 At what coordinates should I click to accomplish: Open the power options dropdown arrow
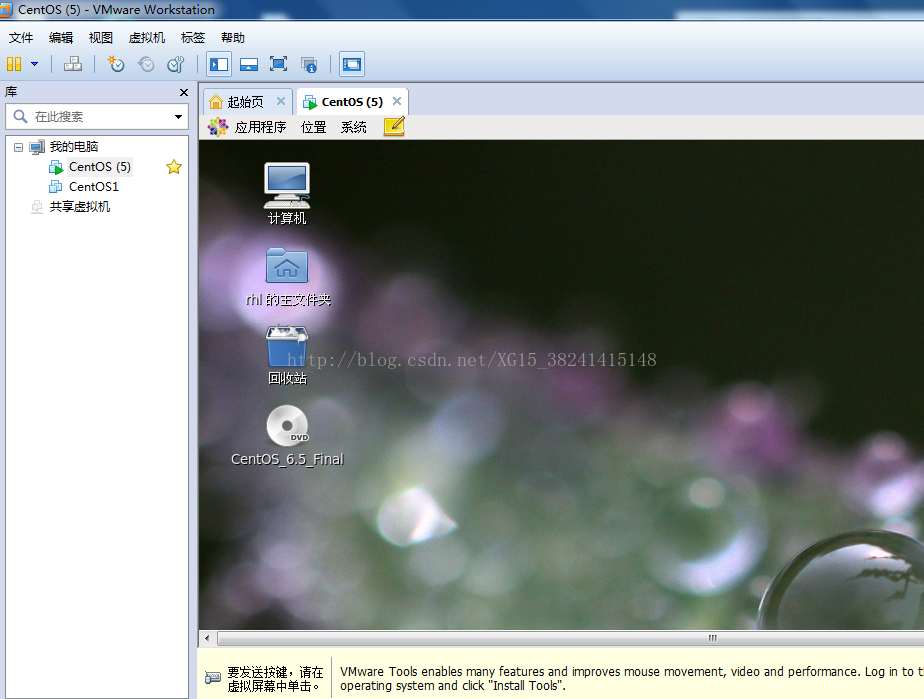[x=35, y=64]
